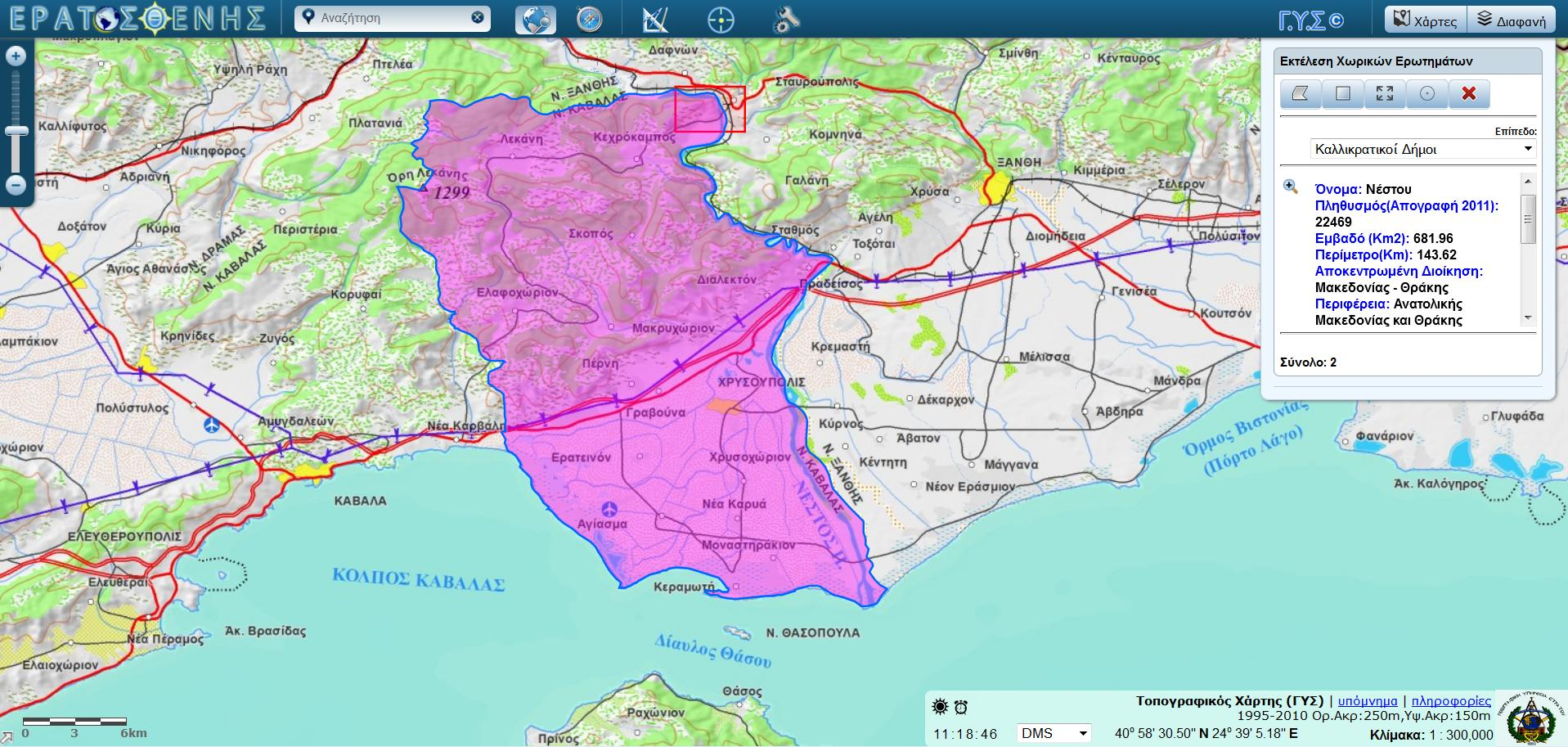Click the zoom level slider handle
1568x747 pixels.
coord(16,131)
